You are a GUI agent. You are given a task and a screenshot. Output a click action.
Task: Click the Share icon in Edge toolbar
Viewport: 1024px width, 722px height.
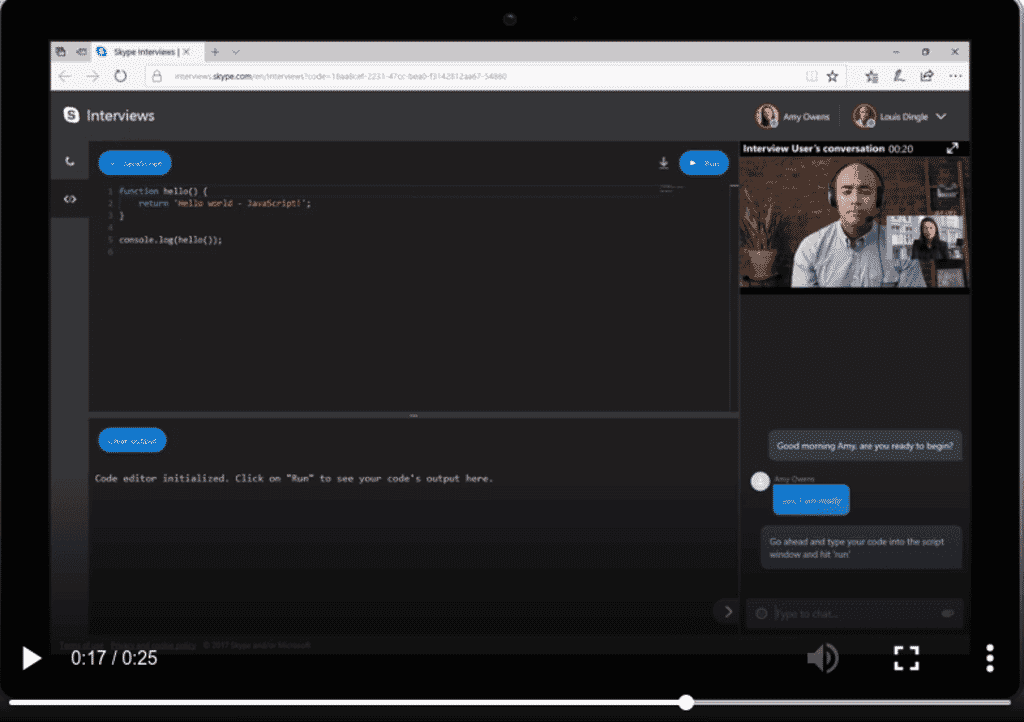[x=927, y=76]
